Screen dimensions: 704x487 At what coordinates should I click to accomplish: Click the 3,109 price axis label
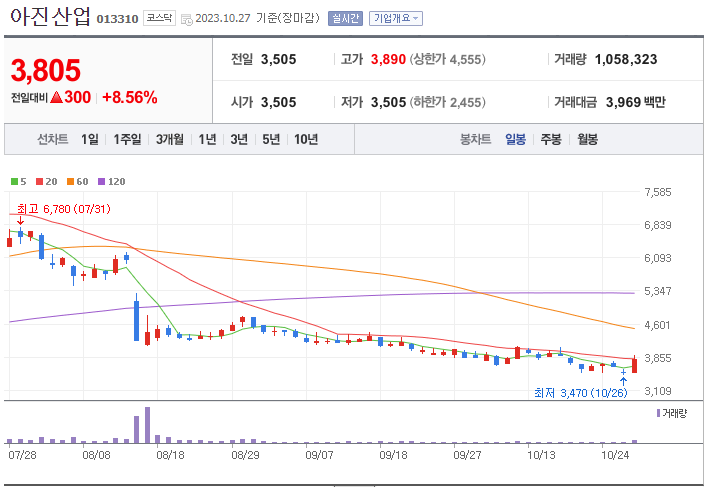pyautogui.click(x=658, y=391)
